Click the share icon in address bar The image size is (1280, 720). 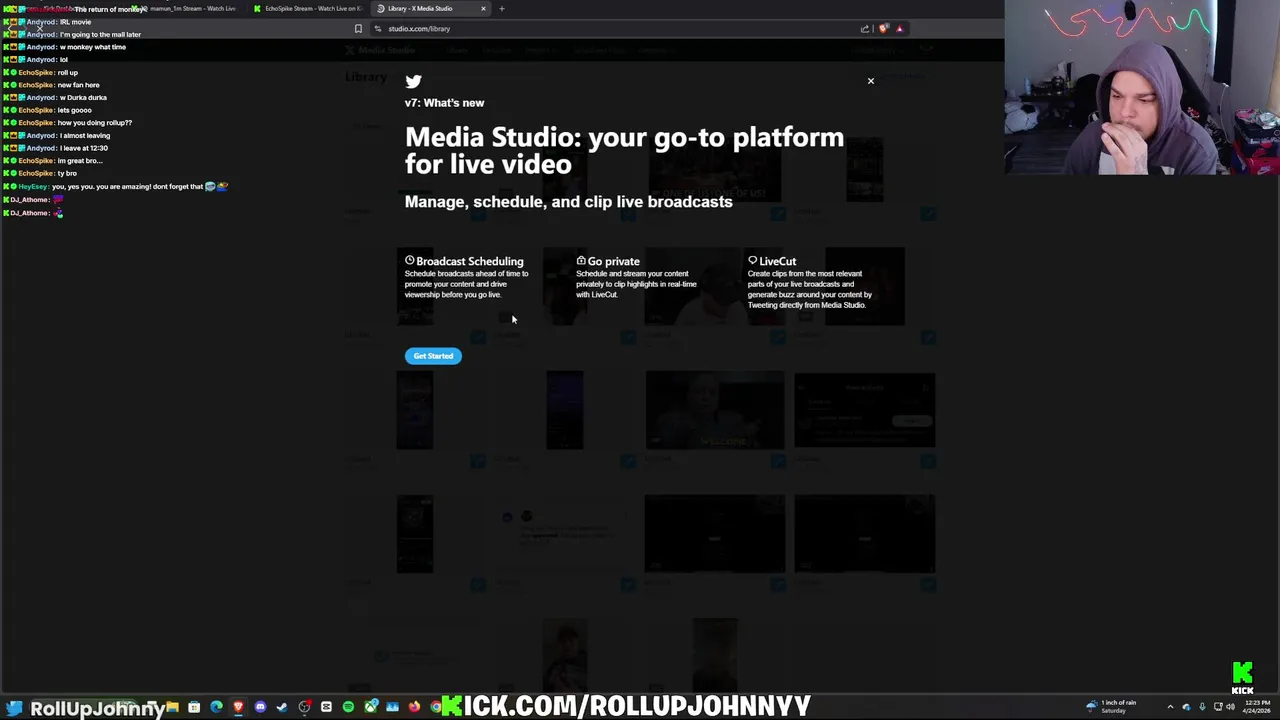pos(864,28)
